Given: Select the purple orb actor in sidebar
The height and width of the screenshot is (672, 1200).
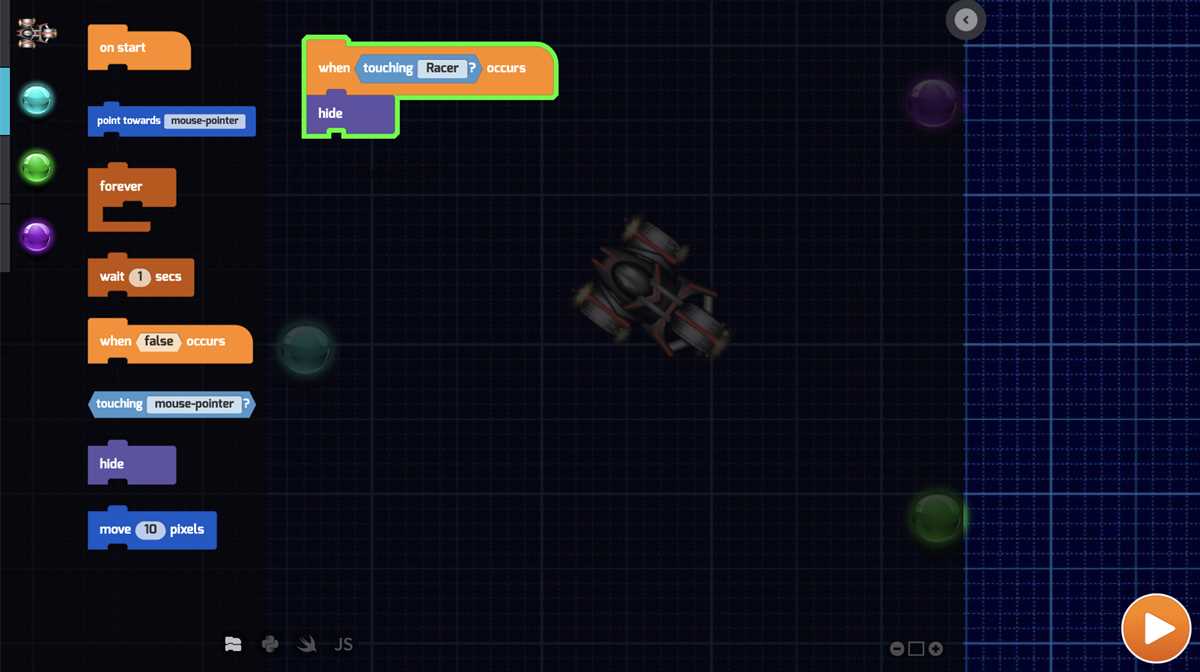Looking at the screenshot, I should point(37,237).
